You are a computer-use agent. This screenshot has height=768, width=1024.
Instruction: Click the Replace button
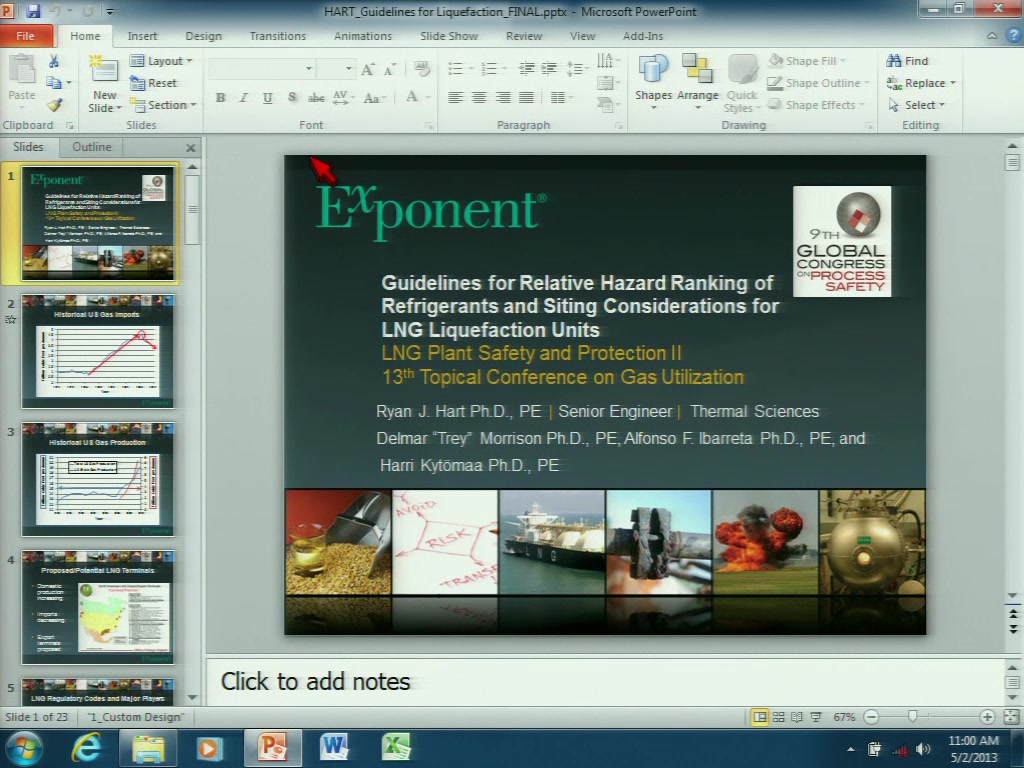[921, 83]
